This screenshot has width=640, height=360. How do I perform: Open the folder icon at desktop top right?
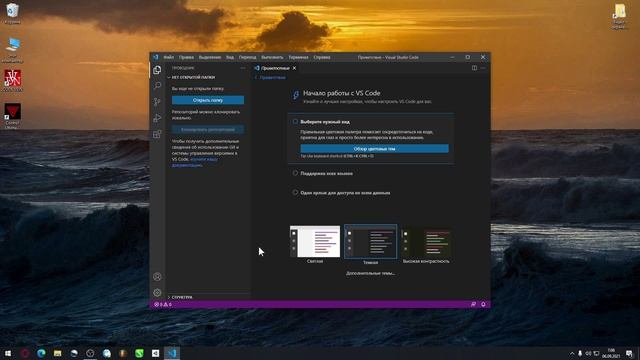(620, 16)
